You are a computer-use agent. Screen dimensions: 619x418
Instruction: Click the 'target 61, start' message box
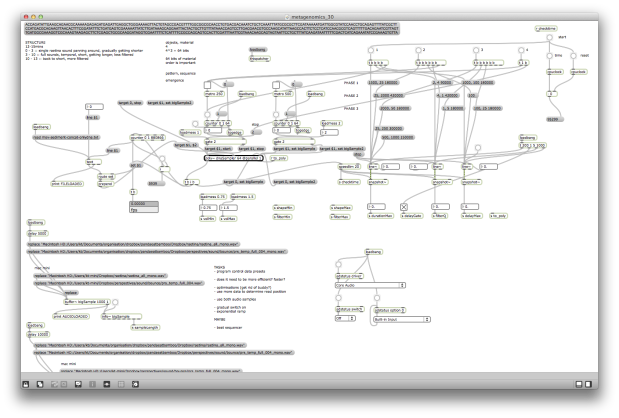click(218, 149)
